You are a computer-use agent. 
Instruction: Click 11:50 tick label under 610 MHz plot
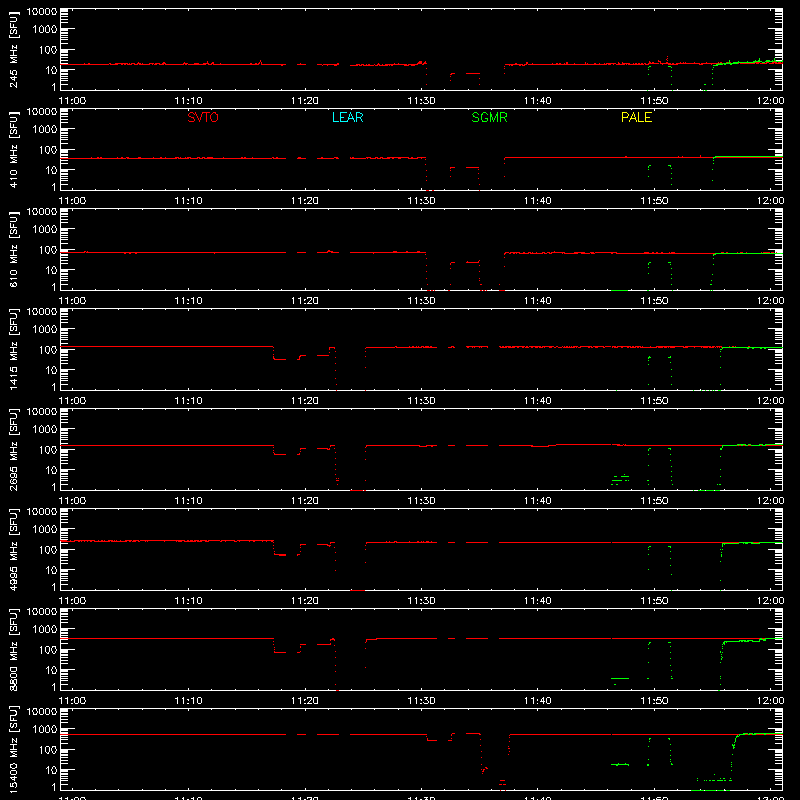coord(654,301)
